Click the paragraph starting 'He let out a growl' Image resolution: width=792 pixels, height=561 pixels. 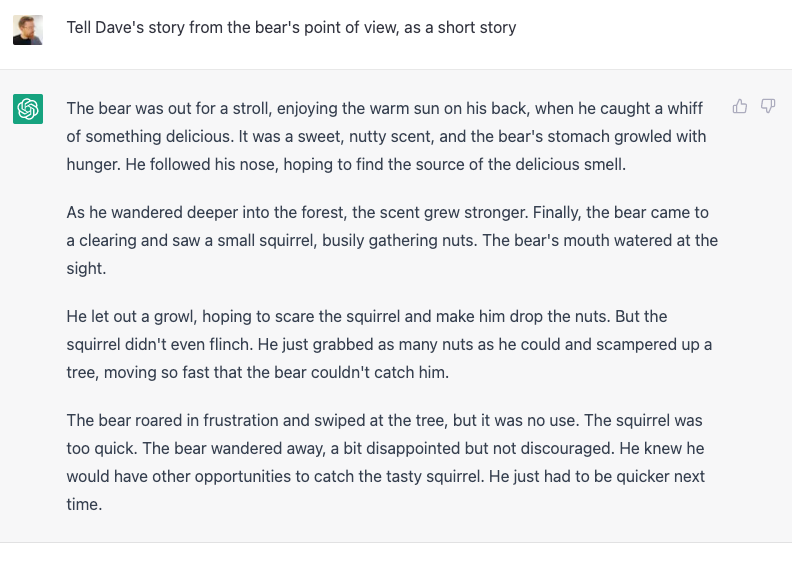pyautogui.click(x=389, y=344)
